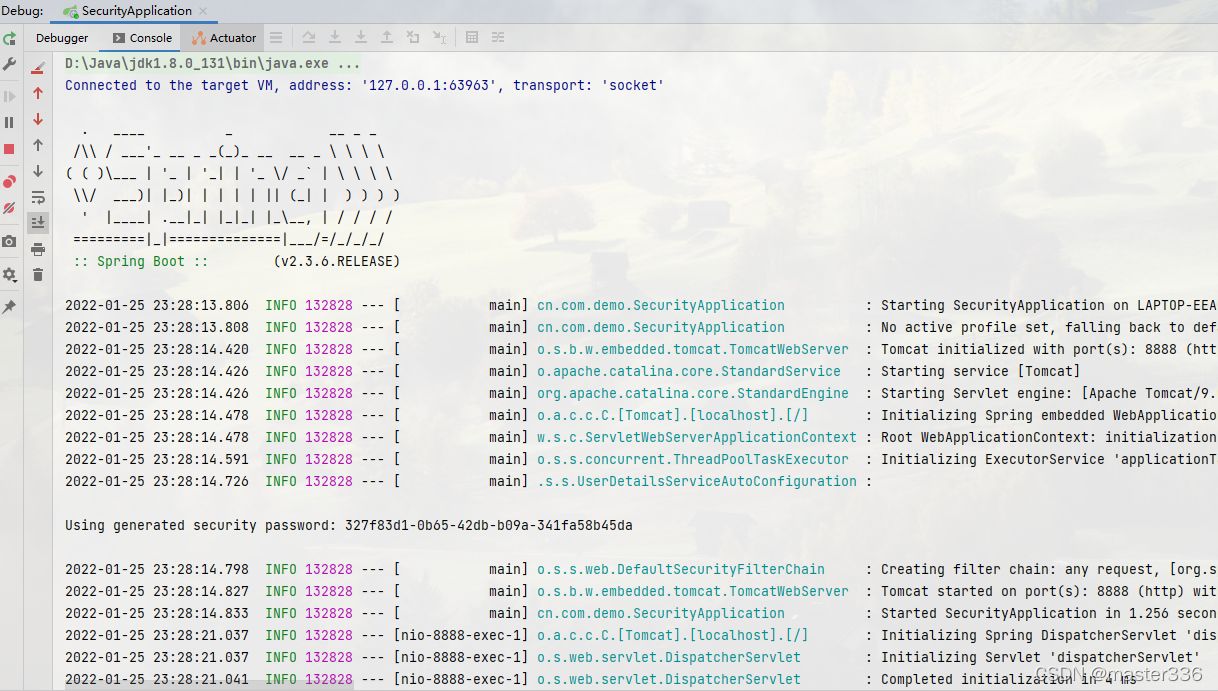Image resolution: width=1218 pixels, height=691 pixels.
Task: Click the Spring Boot v2.3.6.RELEASE banner line
Action: 237,261
